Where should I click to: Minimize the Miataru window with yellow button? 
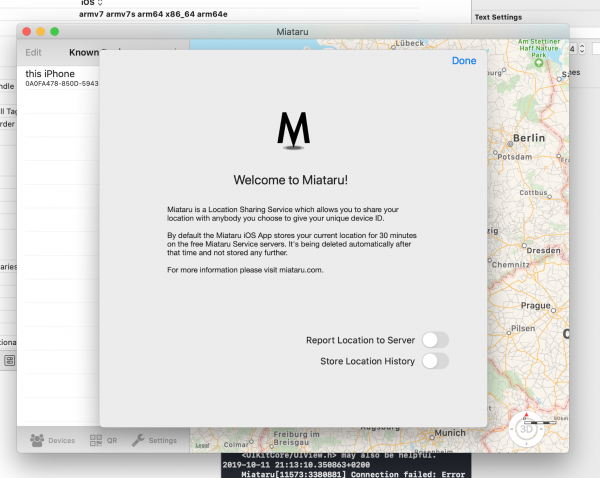41,31
